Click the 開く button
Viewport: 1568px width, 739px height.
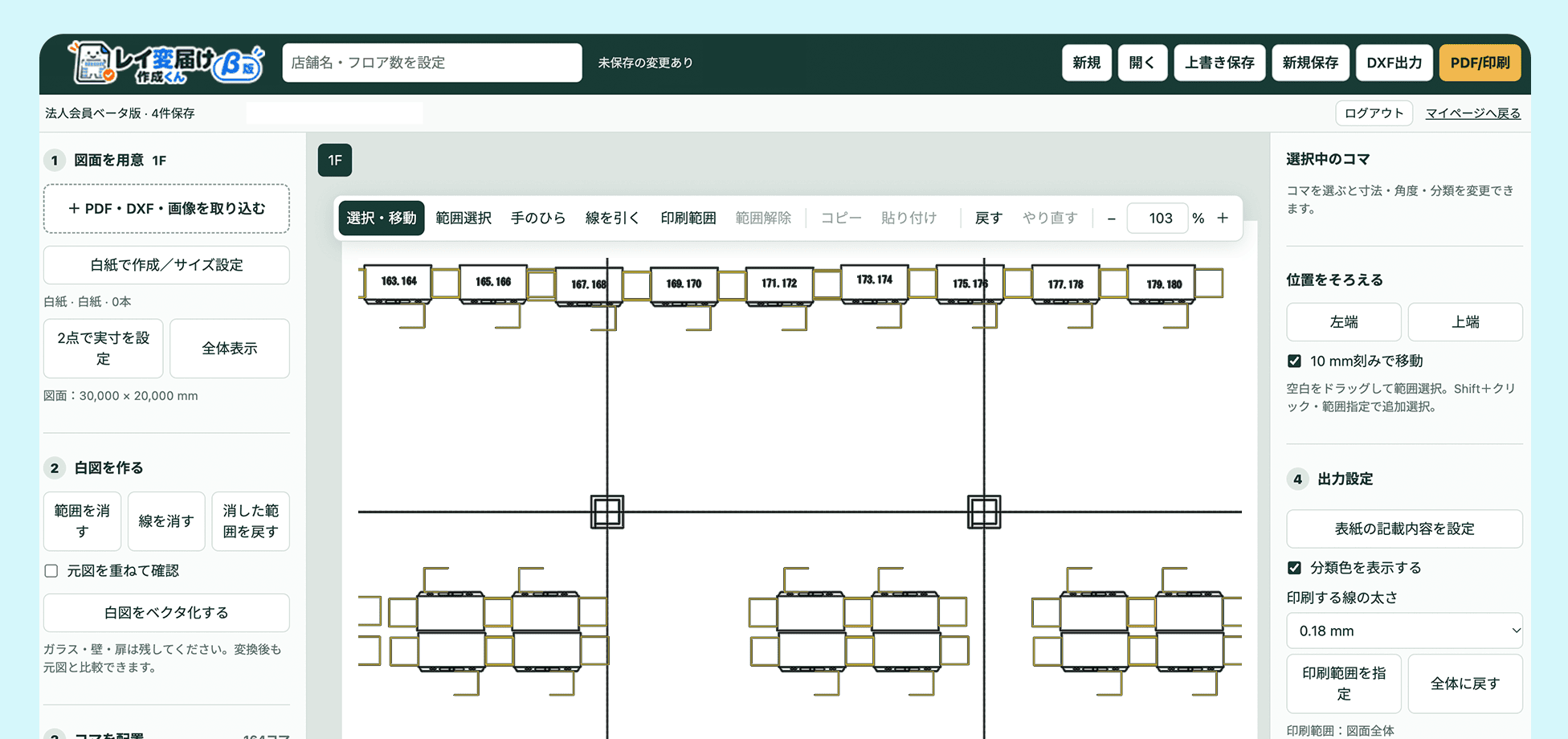(1142, 63)
